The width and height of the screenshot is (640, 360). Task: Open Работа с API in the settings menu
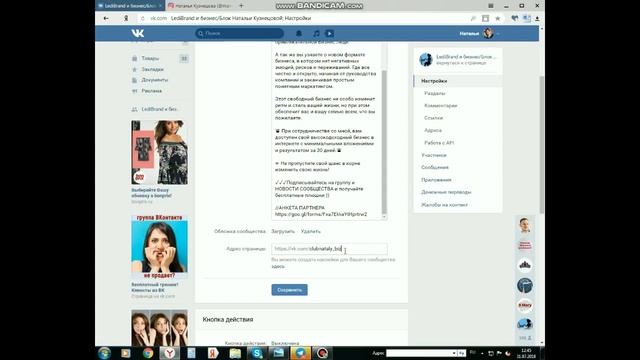[x=439, y=143]
